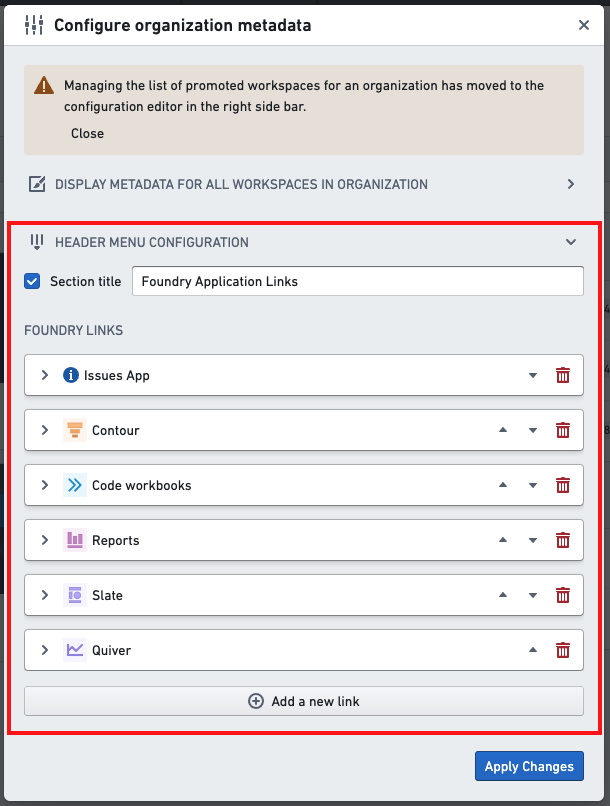Click Add a new link button

click(x=304, y=701)
